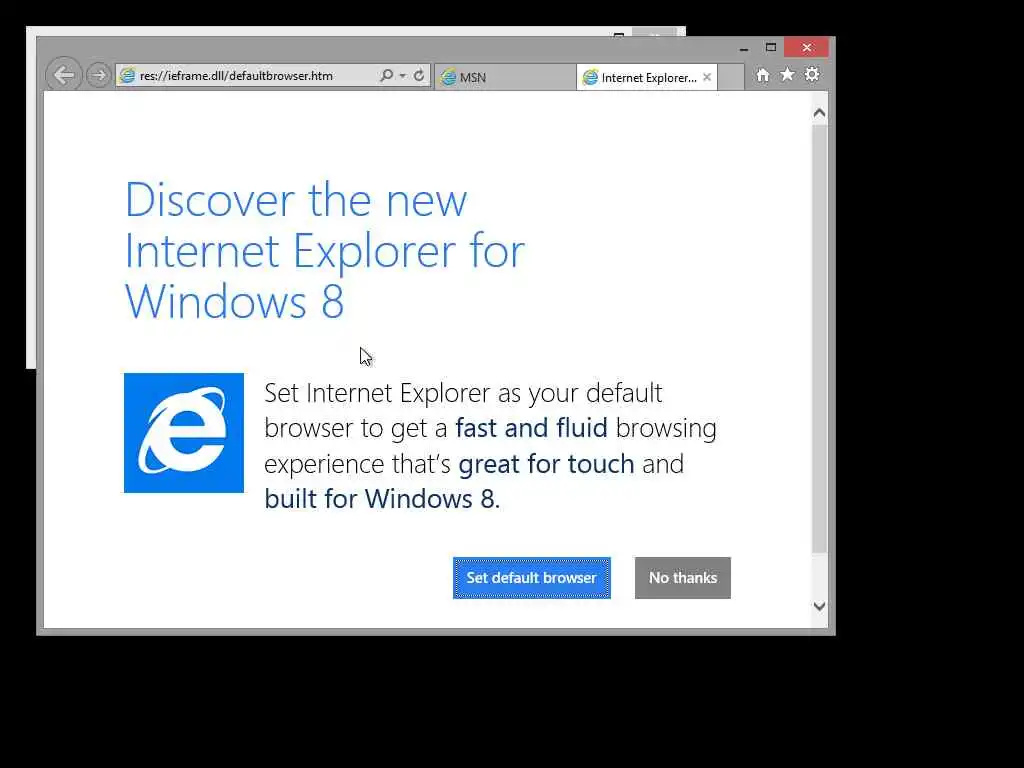The height and width of the screenshot is (768, 1024).
Task: Open address bar autocomplete dropdown arrow
Action: [402, 76]
